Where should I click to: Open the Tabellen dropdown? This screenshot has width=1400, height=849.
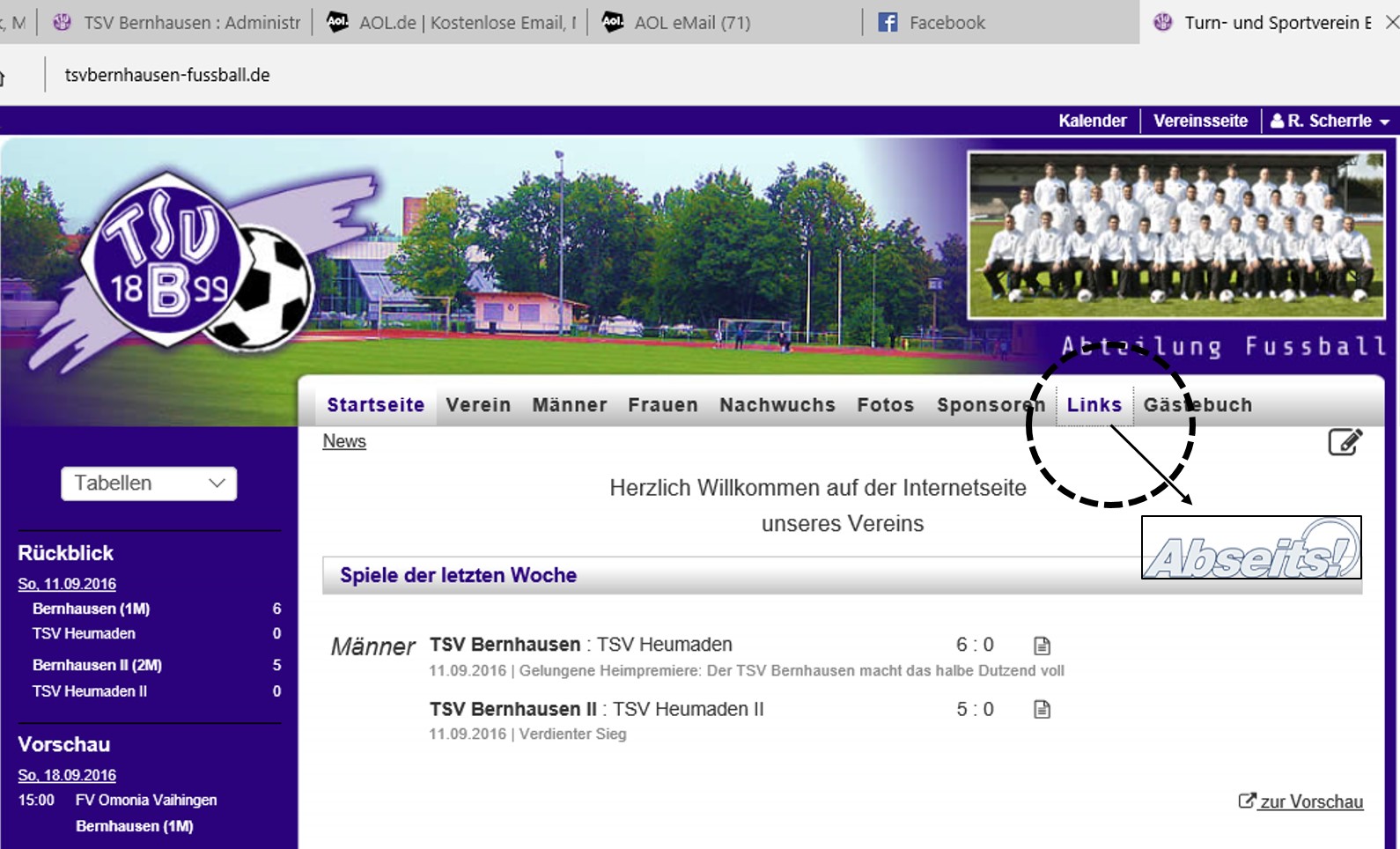149,484
